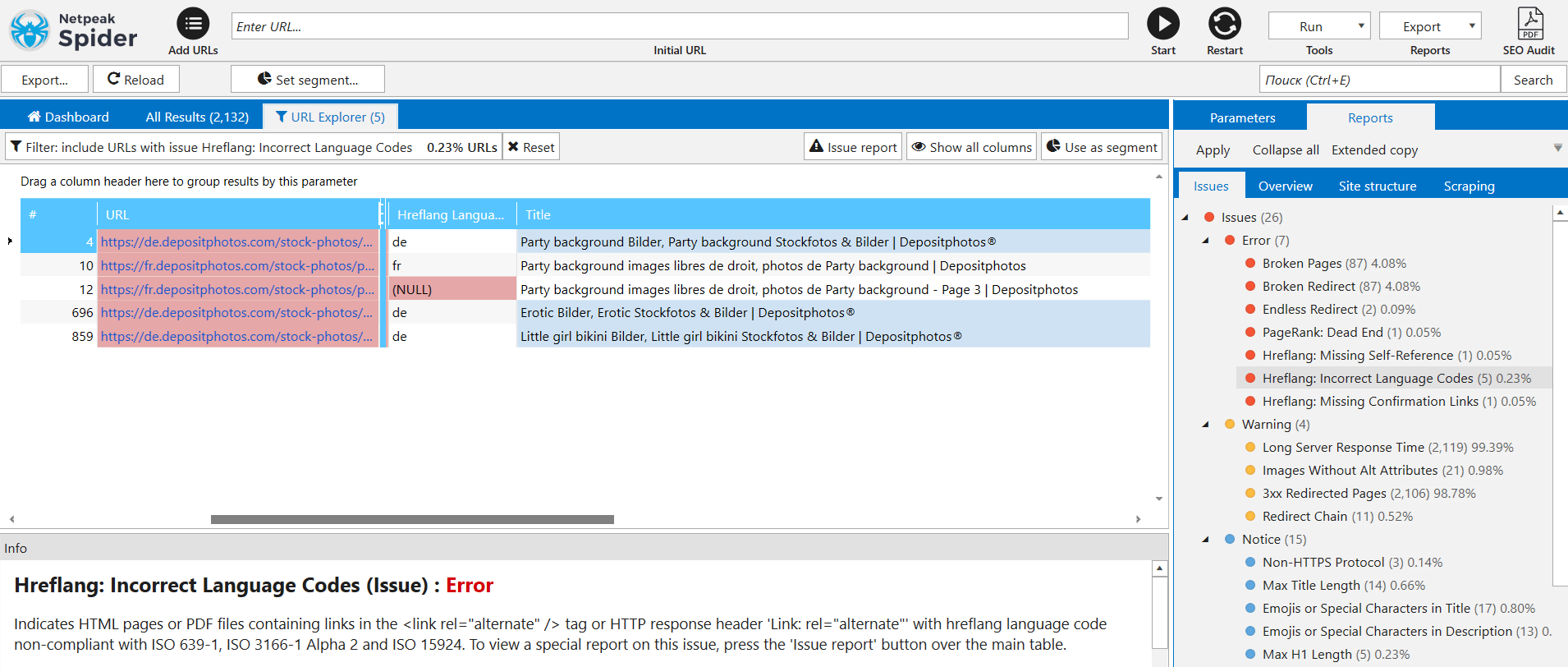Click the Export... button
This screenshot has width=1568, height=667.
45,80
